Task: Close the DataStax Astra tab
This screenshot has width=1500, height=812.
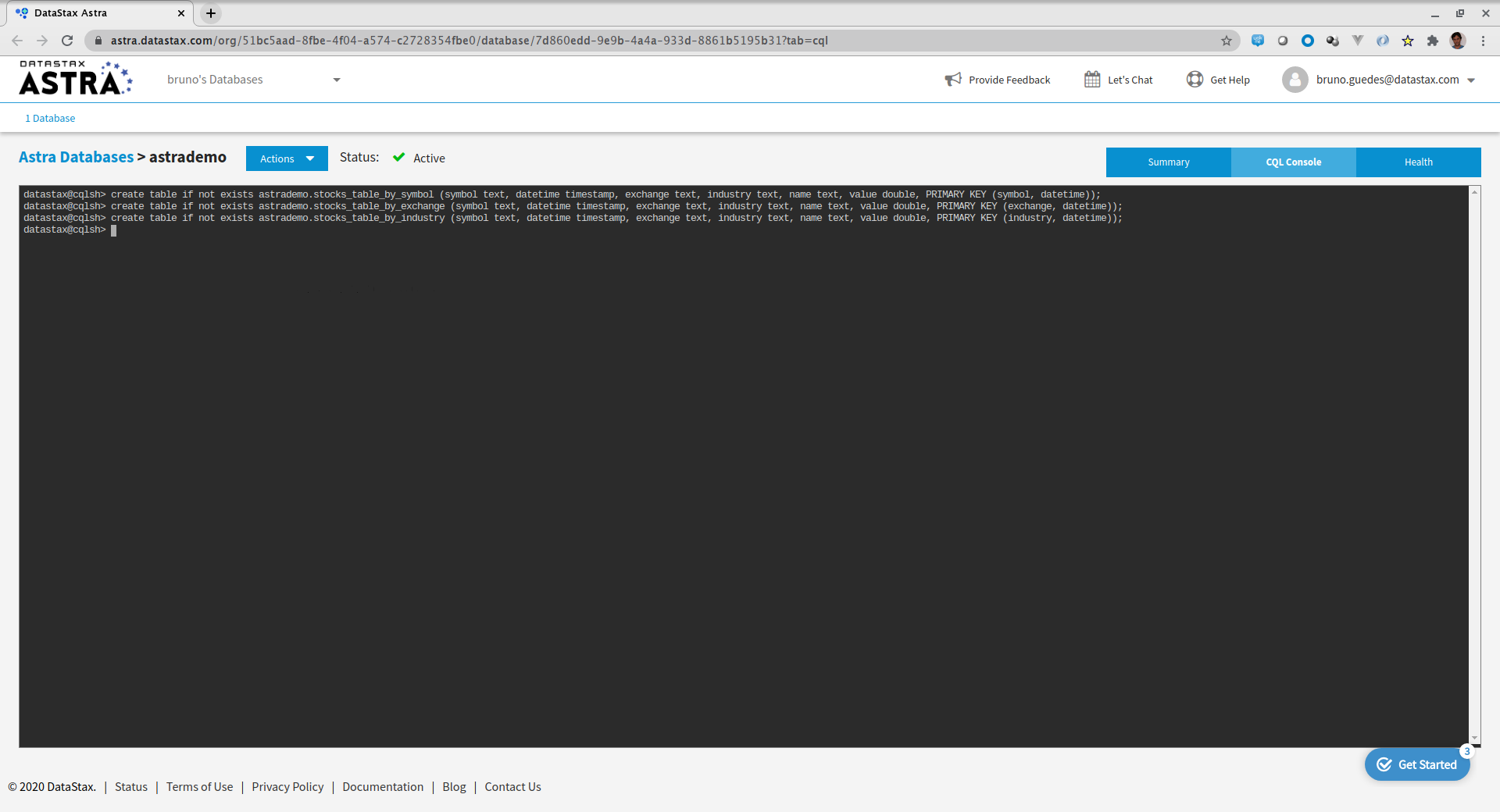Action: coord(181,13)
